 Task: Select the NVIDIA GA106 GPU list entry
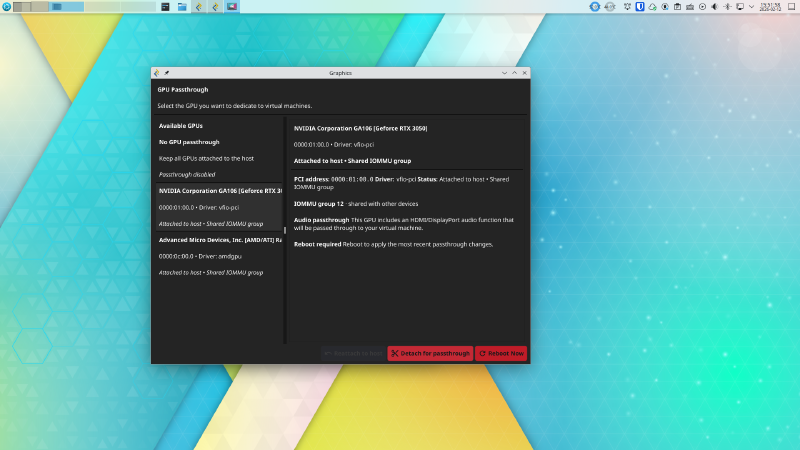pyautogui.click(x=219, y=190)
